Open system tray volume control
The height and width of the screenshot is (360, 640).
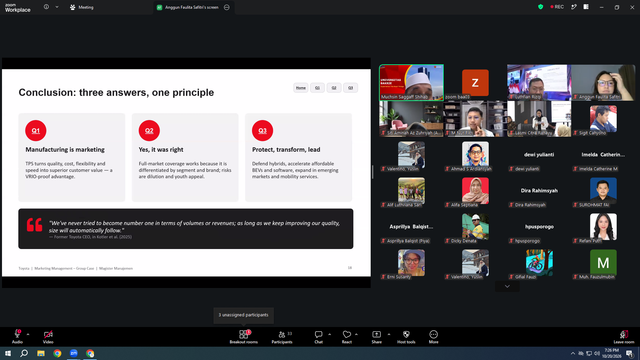[x=596, y=353]
